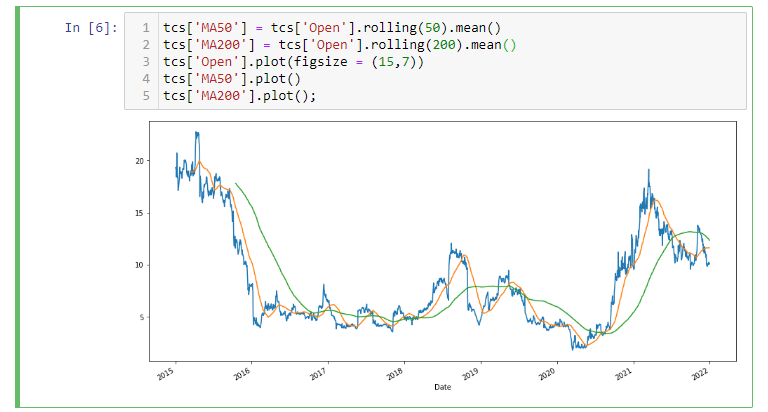Click the 5 y-axis tick label
Viewport: 768px width, 412px height.
144,317
